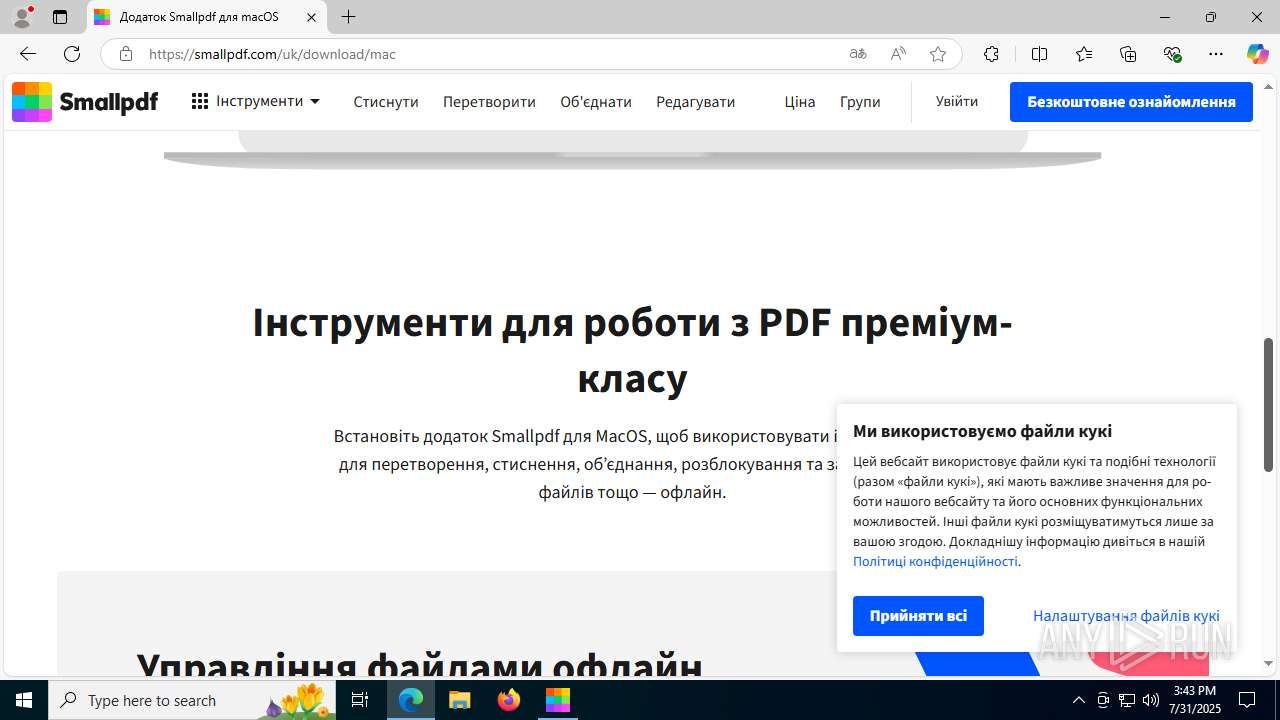Select Редагувати in navigation

pos(695,102)
